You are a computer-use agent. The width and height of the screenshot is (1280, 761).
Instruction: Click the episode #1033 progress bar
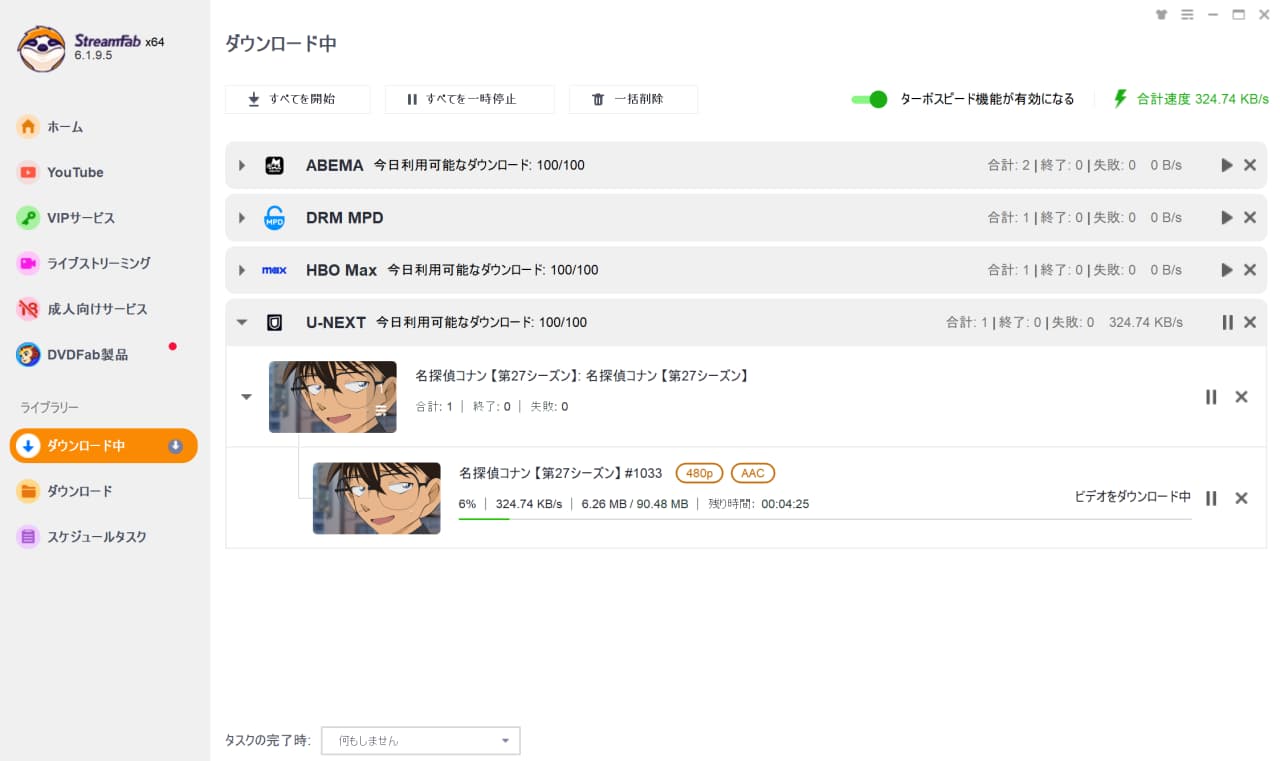click(825, 518)
